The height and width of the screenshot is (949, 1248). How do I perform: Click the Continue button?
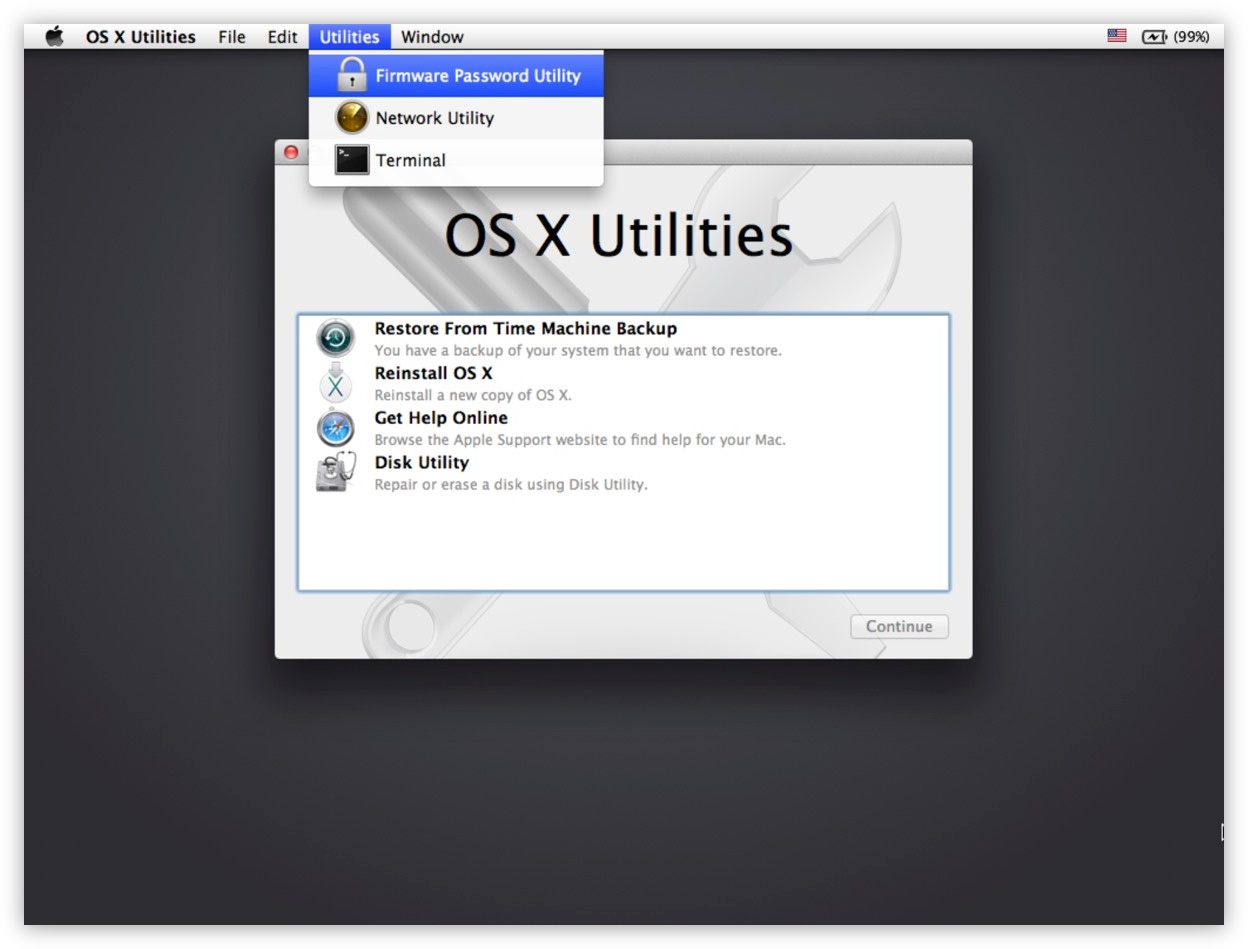pos(899,626)
